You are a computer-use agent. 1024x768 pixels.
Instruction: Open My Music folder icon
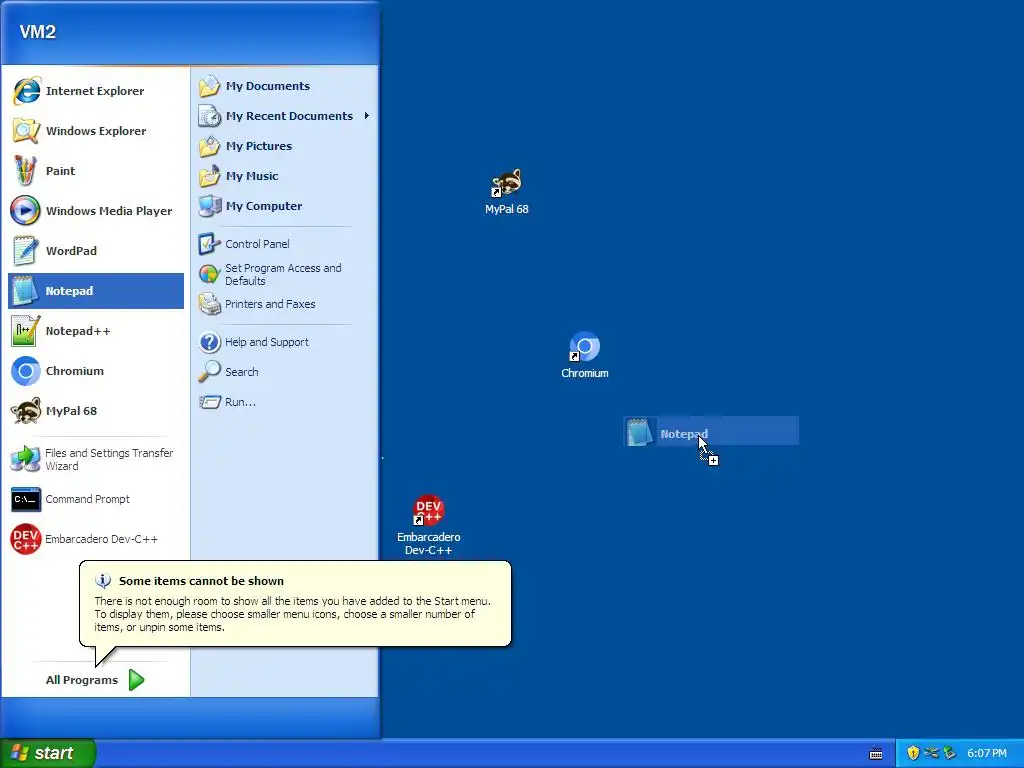[210, 176]
